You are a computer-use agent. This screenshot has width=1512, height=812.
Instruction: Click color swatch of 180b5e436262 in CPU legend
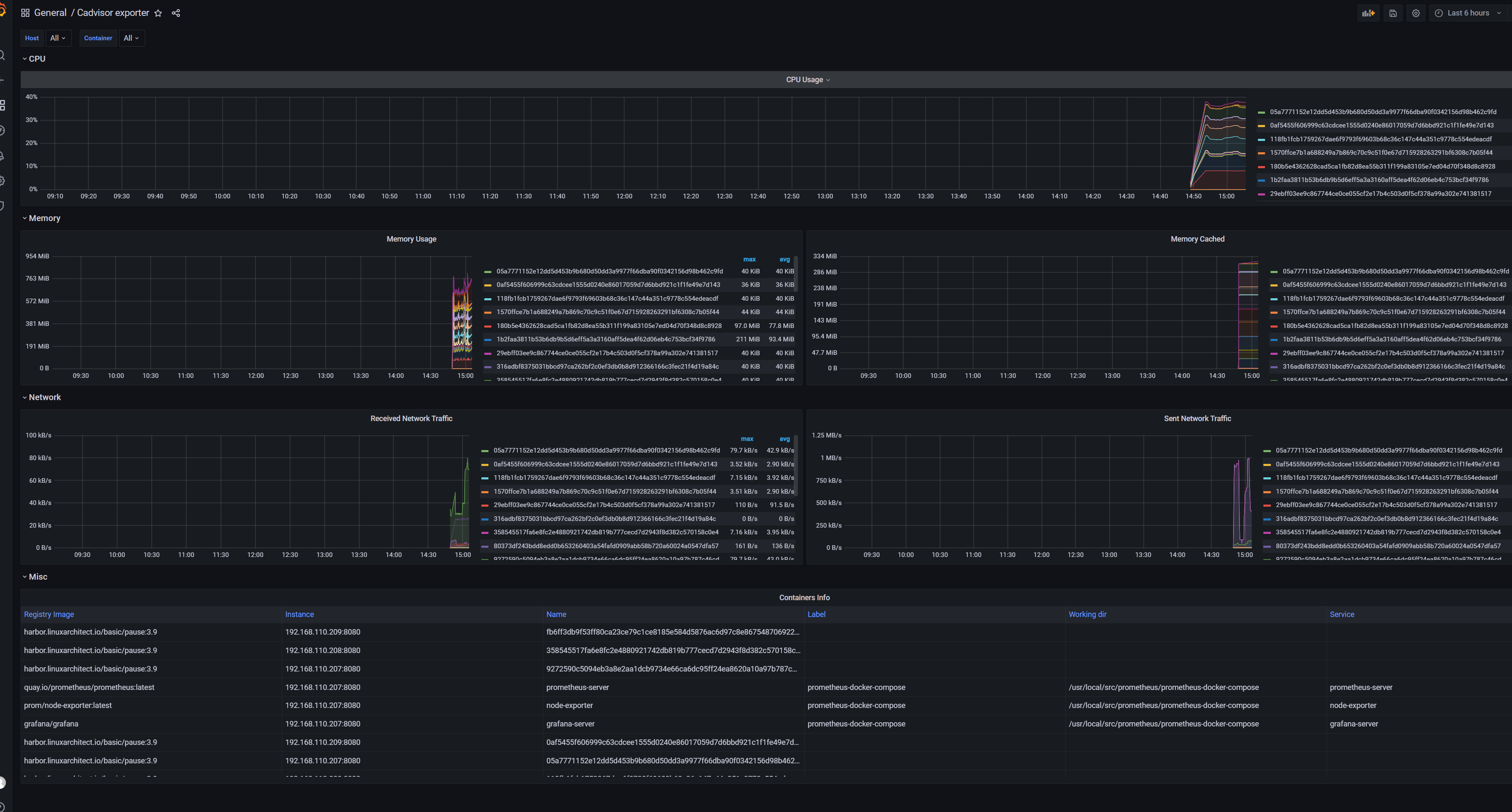pos(1261,167)
